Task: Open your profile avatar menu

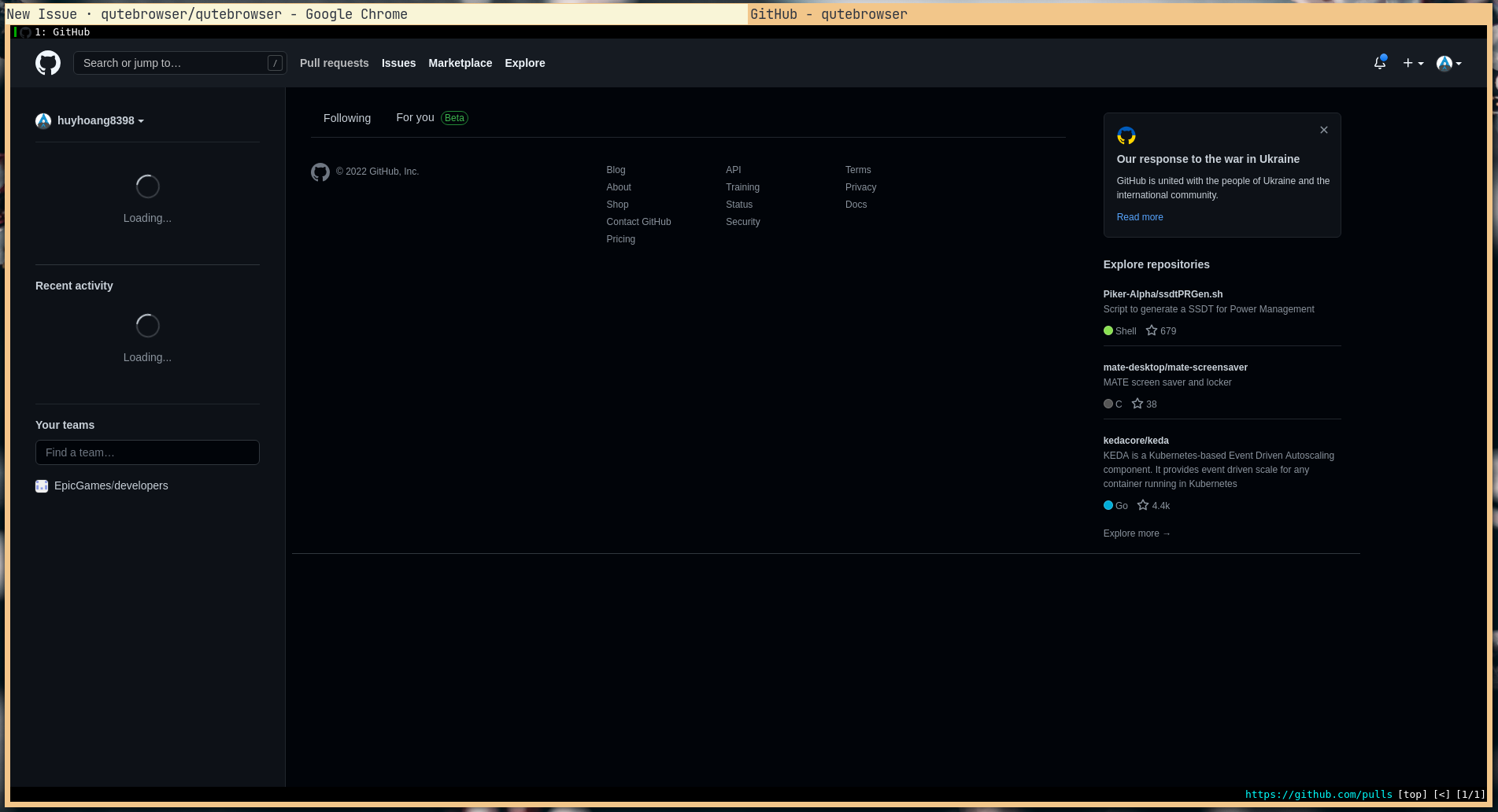Action: [x=1446, y=63]
